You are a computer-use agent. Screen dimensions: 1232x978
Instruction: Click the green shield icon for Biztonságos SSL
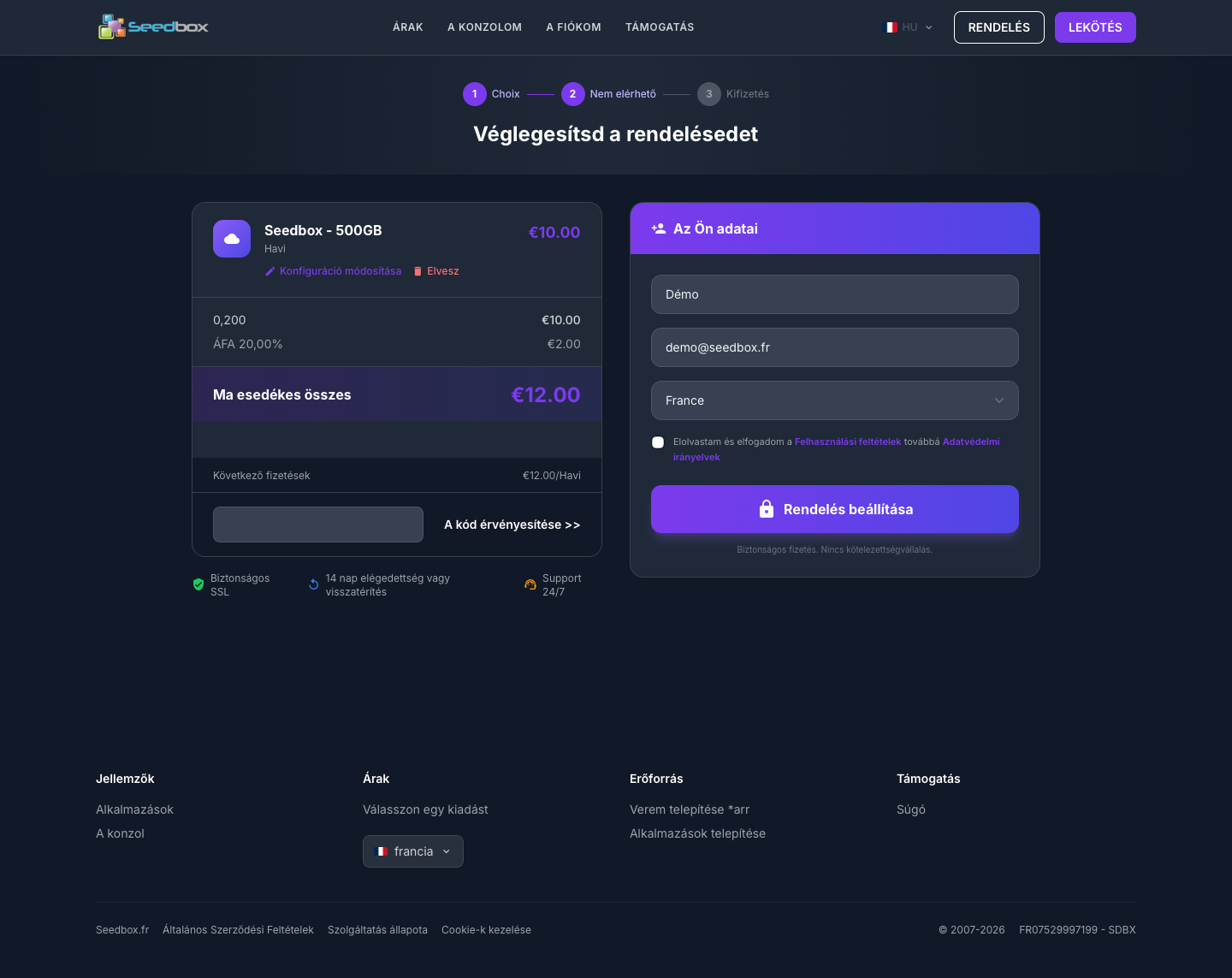click(x=198, y=584)
